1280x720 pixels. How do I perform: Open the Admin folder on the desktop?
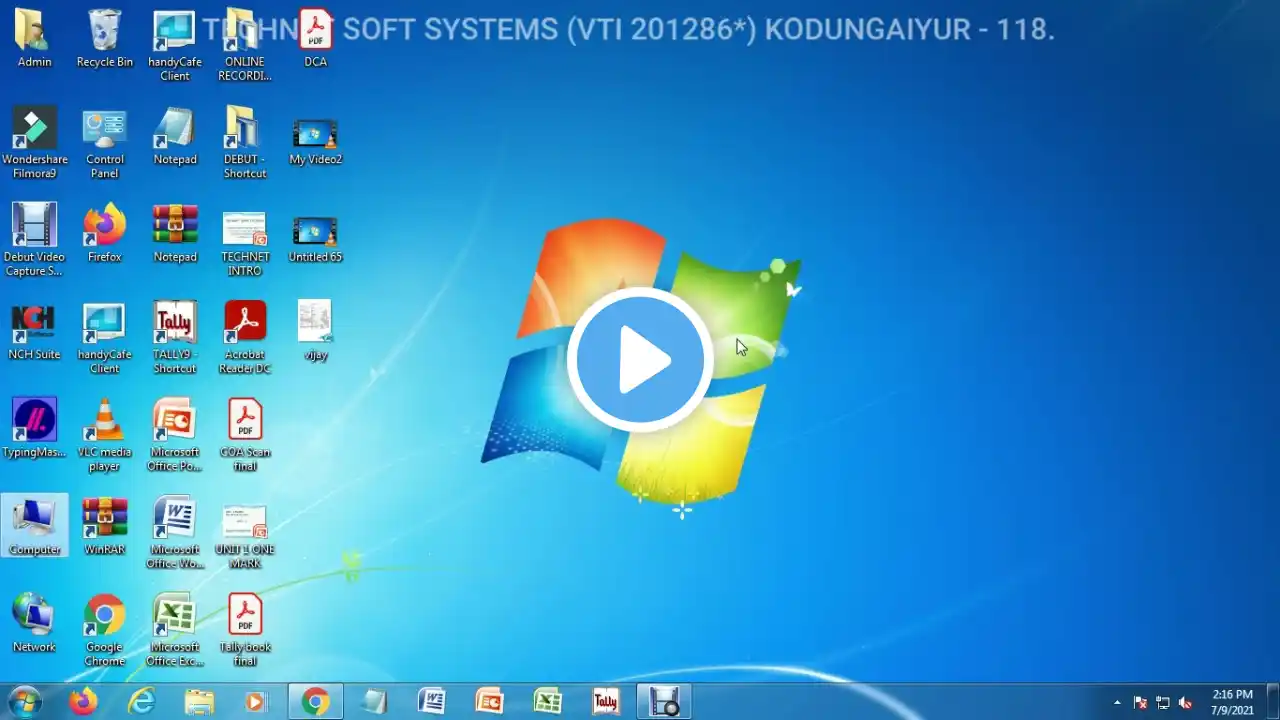click(x=34, y=38)
